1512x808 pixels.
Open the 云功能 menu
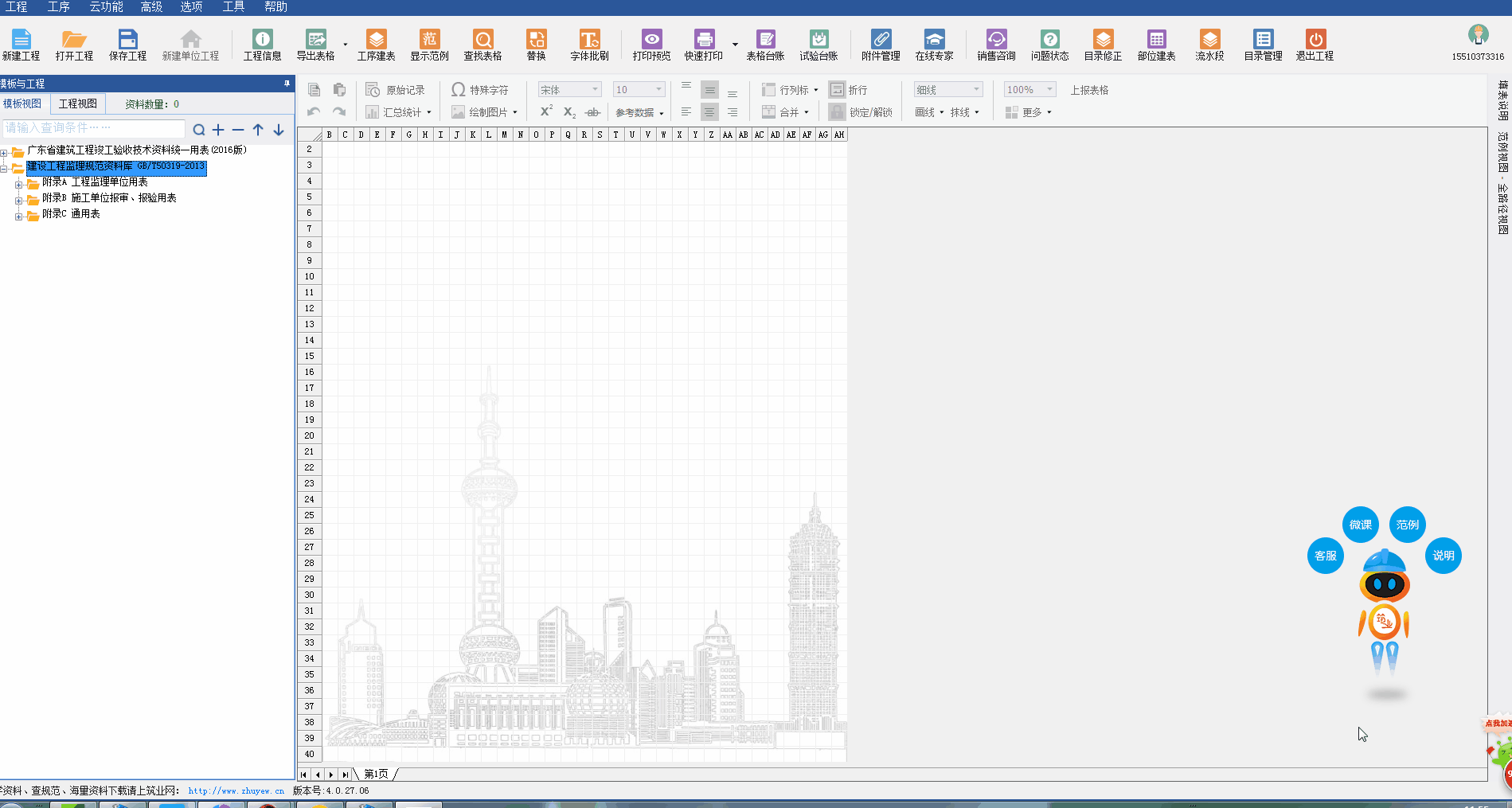pos(106,7)
